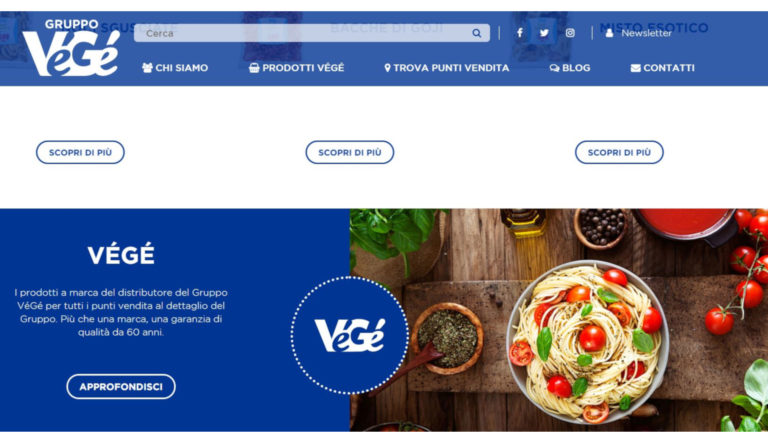Click the chat bubble icon beside Blog
Image resolution: width=768 pixels, height=432 pixels.
(554, 68)
